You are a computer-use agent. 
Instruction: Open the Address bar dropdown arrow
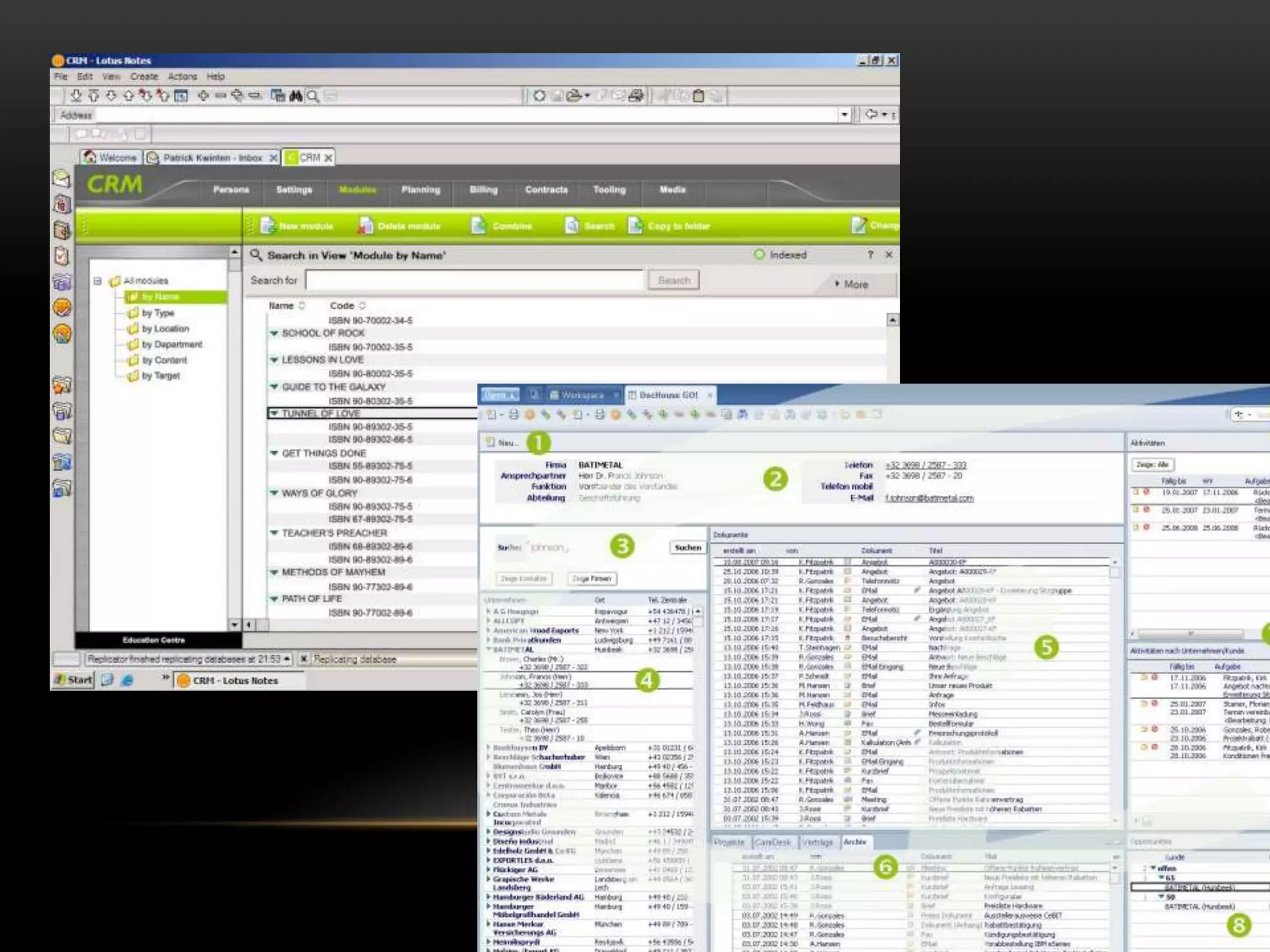(844, 115)
